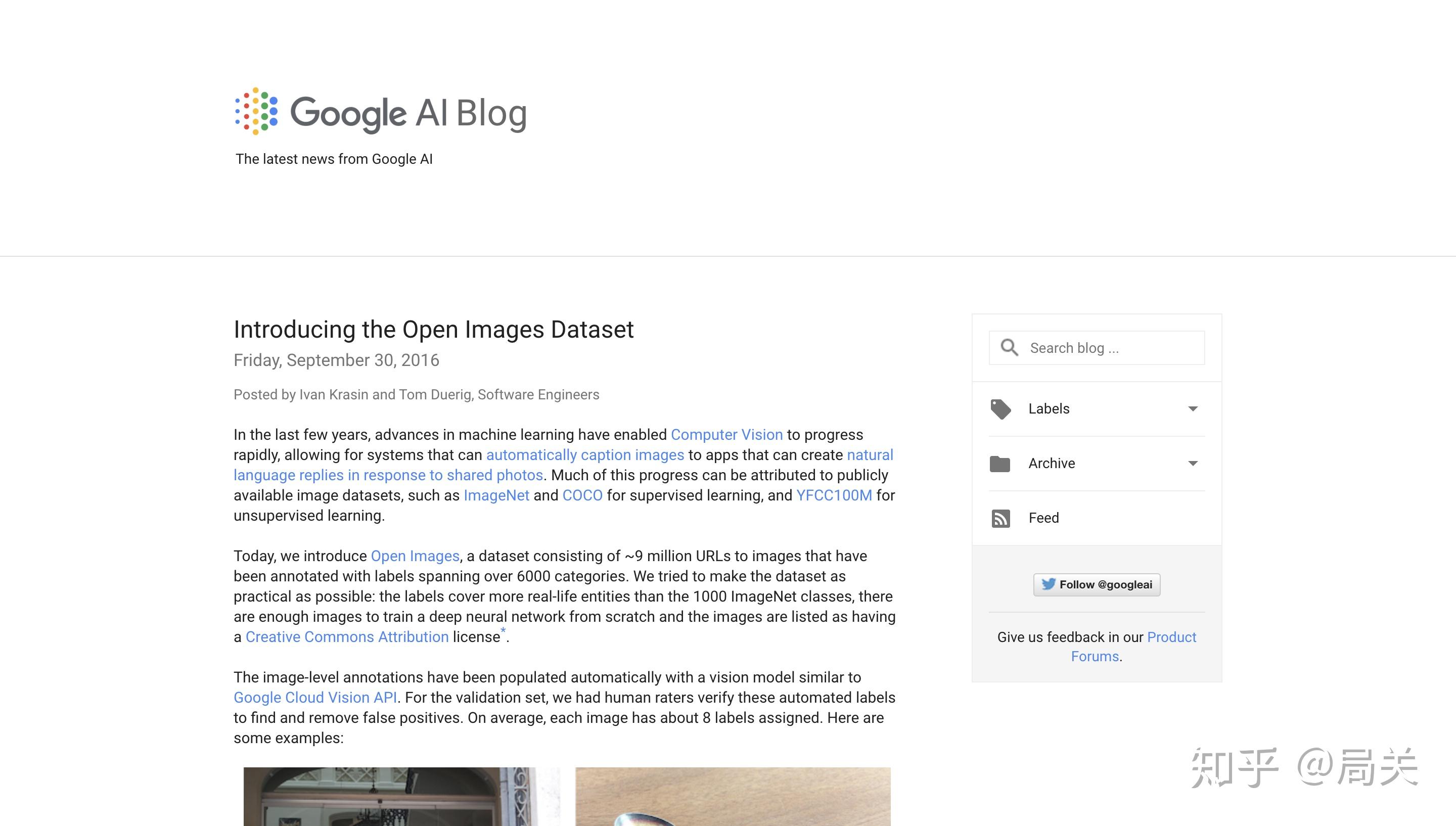Follow the automatically caption images link
Image resolution: width=1456 pixels, height=826 pixels.
pyautogui.click(x=585, y=455)
